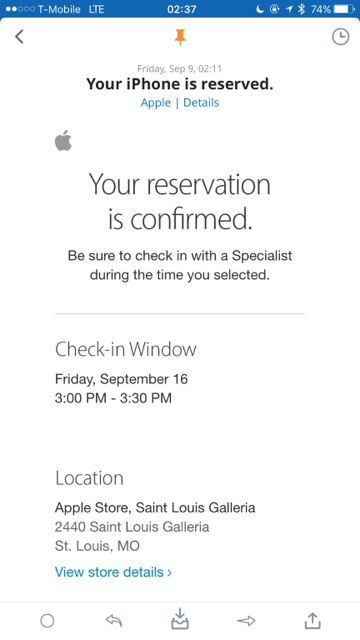
Task: Tap the Apple sender link
Action: coord(156,102)
